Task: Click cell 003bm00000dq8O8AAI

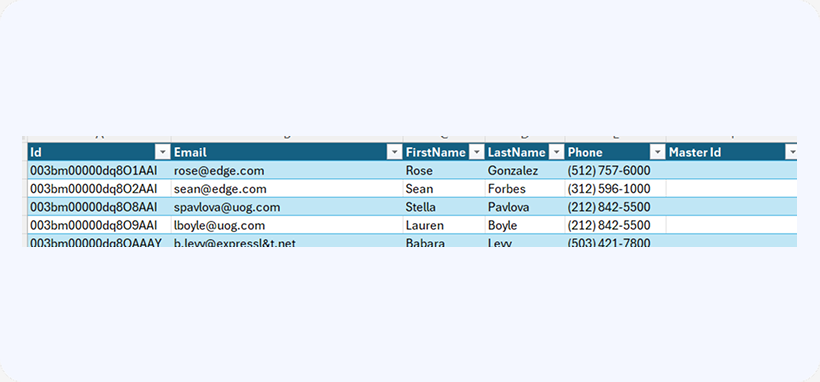Action: pos(99,207)
